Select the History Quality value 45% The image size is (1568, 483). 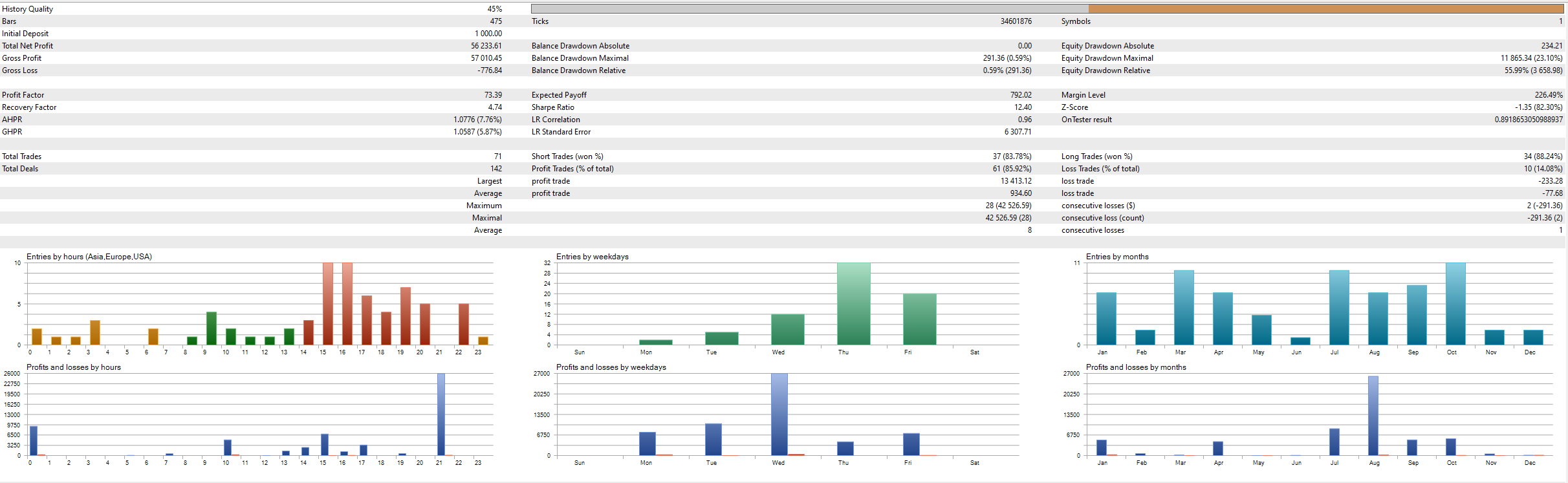coord(494,9)
